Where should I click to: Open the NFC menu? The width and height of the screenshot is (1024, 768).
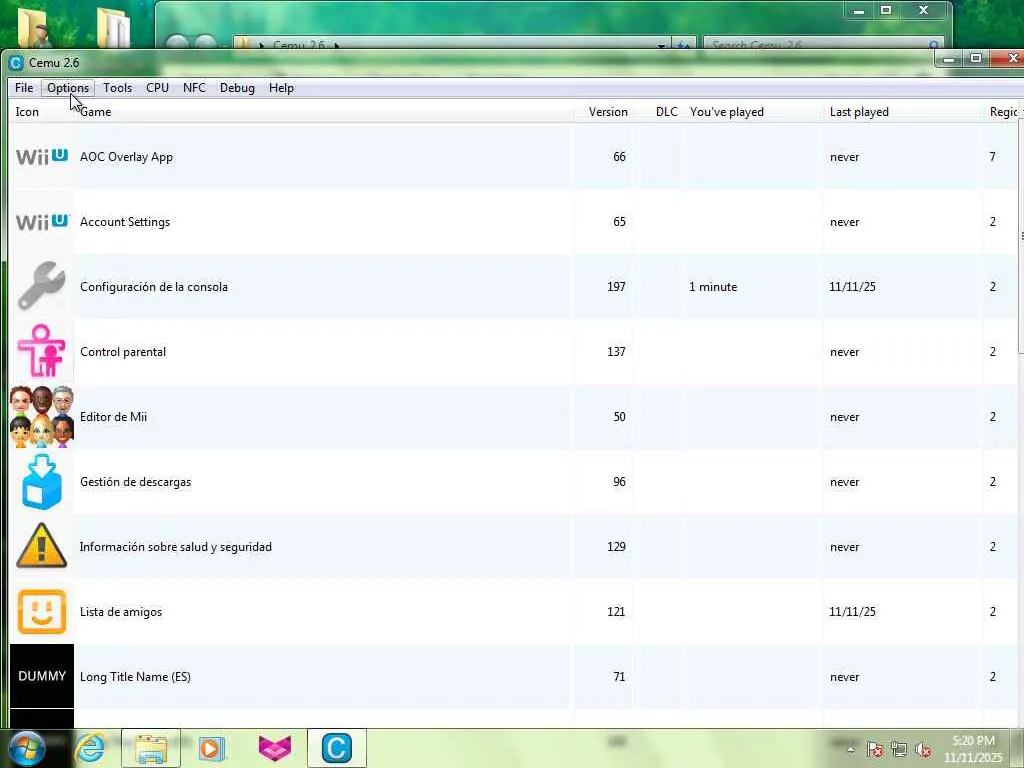click(195, 88)
